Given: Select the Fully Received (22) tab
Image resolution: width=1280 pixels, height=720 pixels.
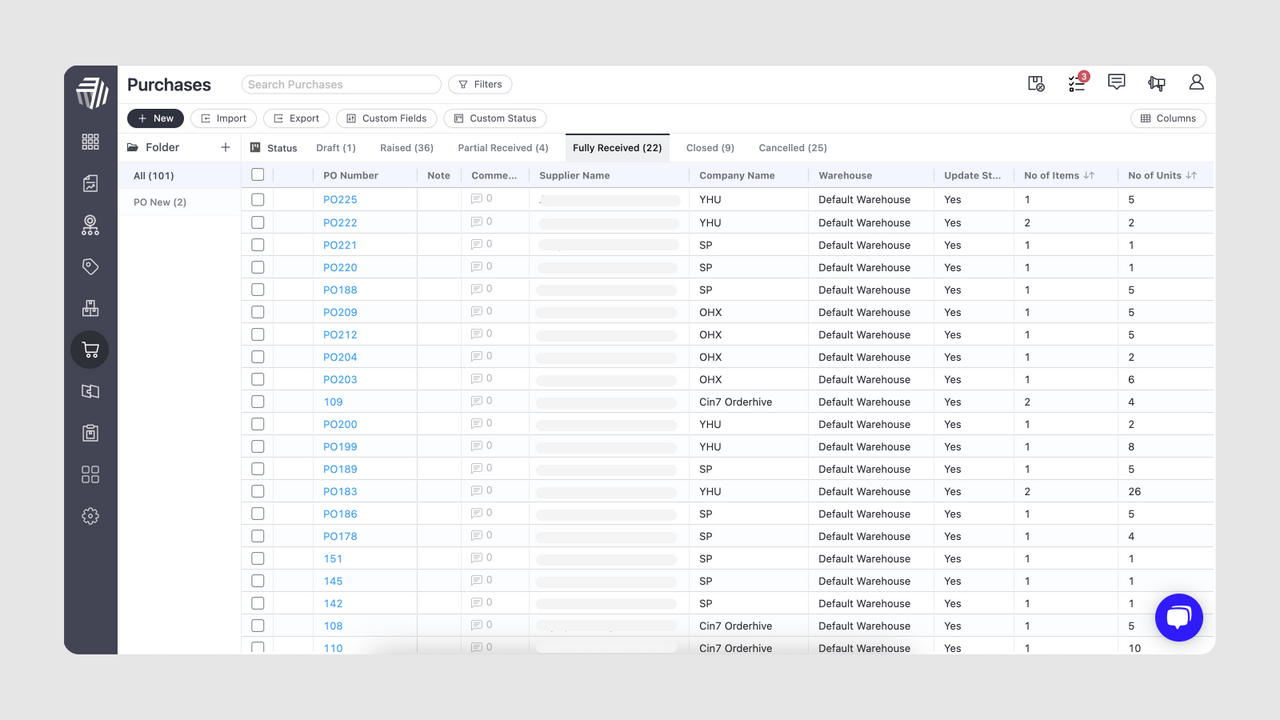Looking at the screenshot, I should click(x=617, y=148).
